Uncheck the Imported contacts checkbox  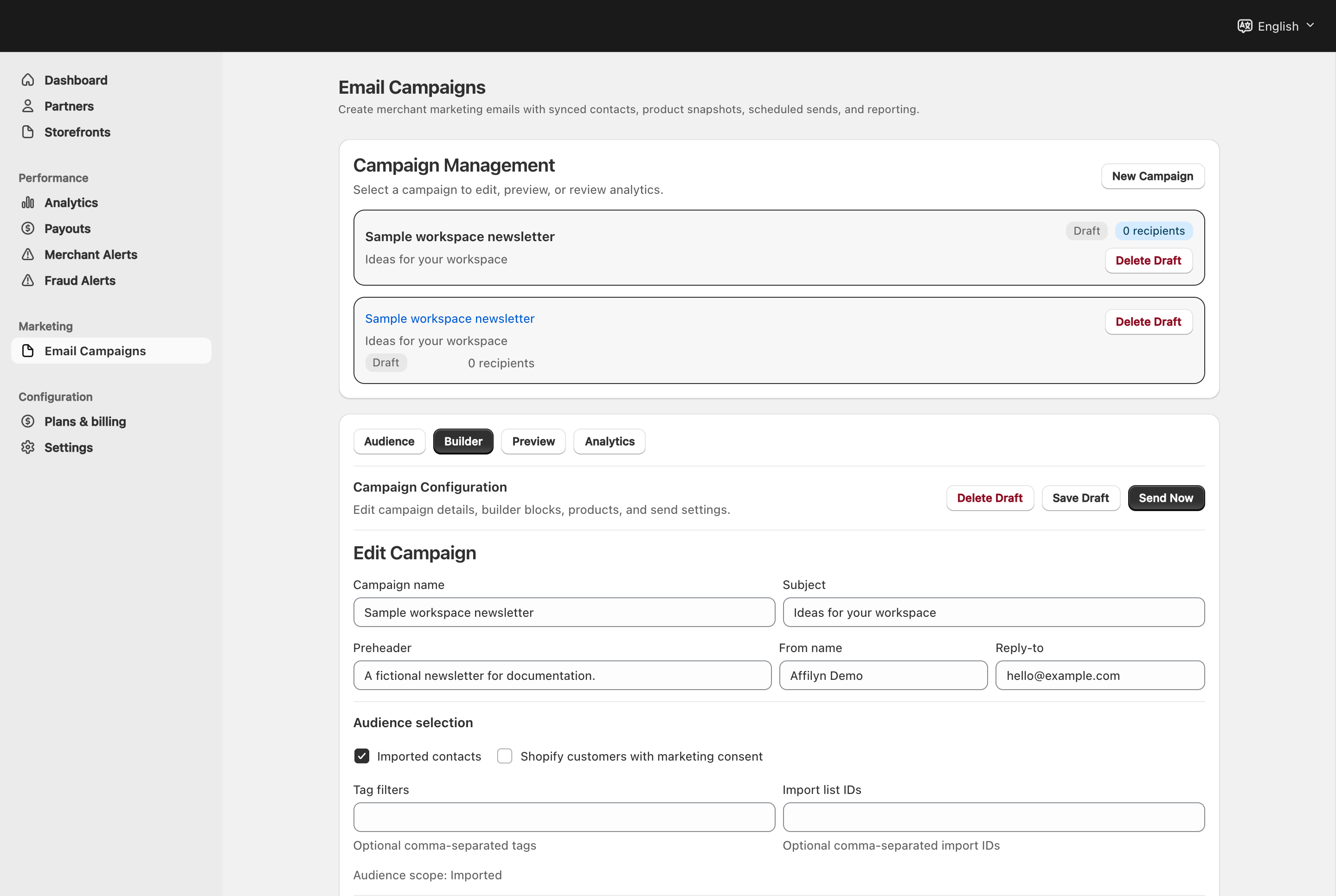coord(362,756)
